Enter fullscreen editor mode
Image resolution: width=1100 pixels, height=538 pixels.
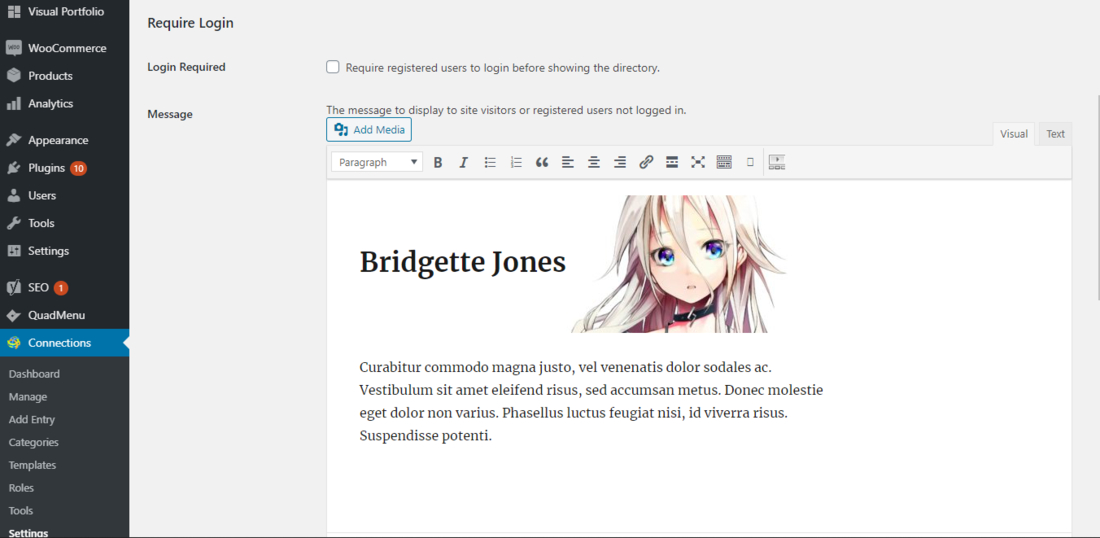[698, 162]
